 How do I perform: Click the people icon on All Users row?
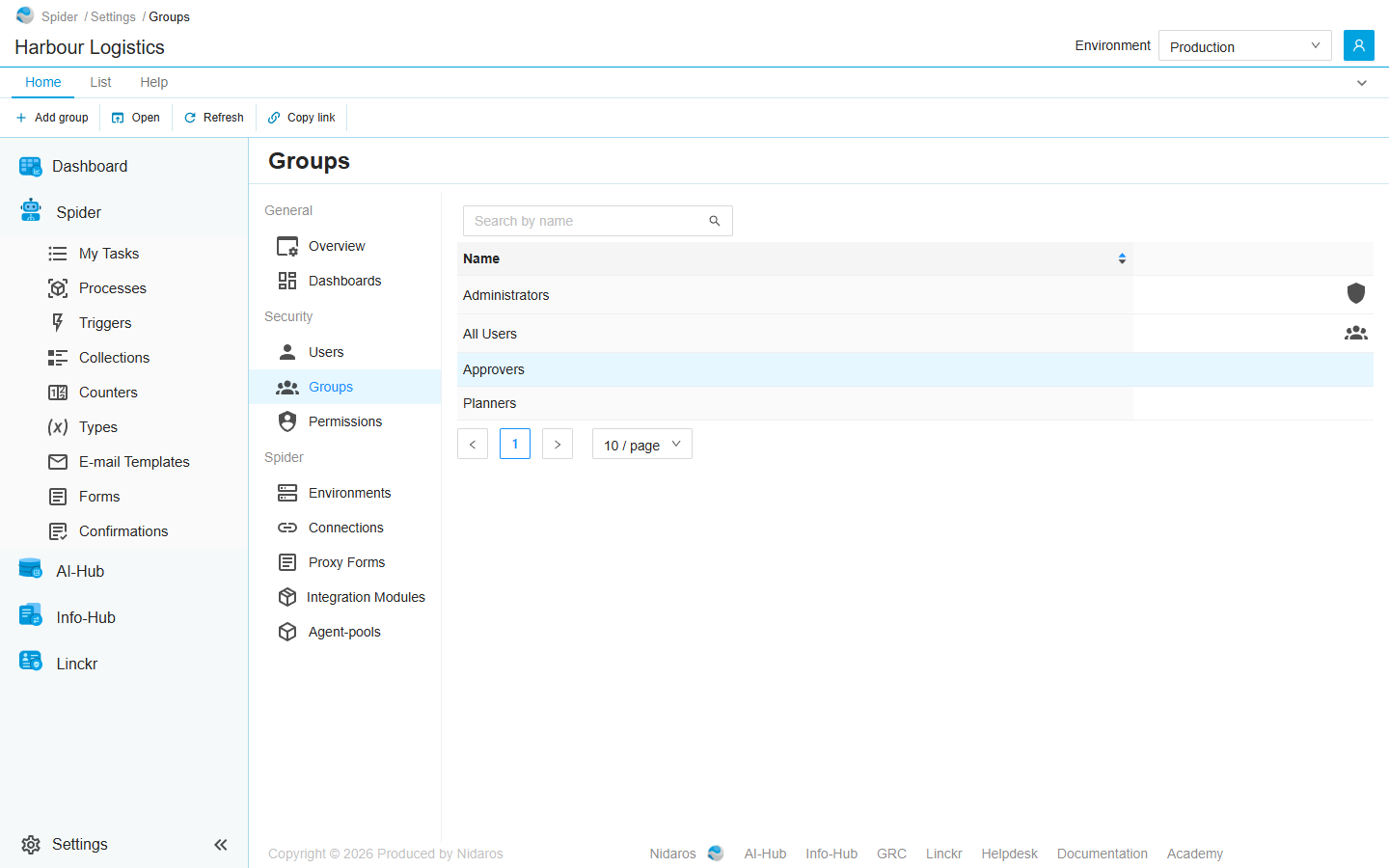(1356, 333)
